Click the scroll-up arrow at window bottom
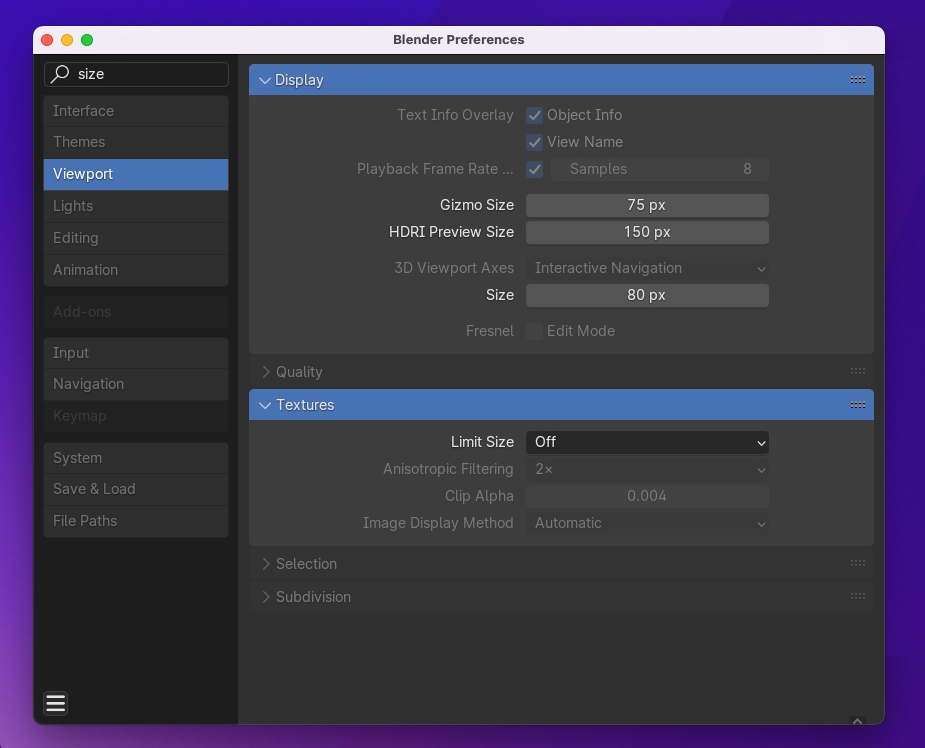This screenshot has width=925, height=748. coord(857,721)
